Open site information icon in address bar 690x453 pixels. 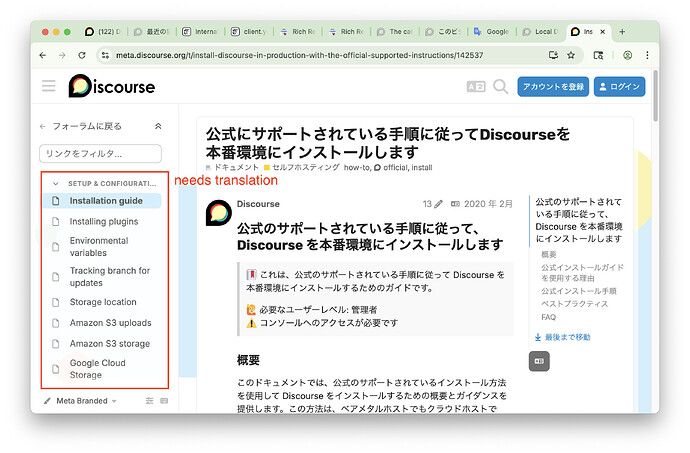pos(105,55)
